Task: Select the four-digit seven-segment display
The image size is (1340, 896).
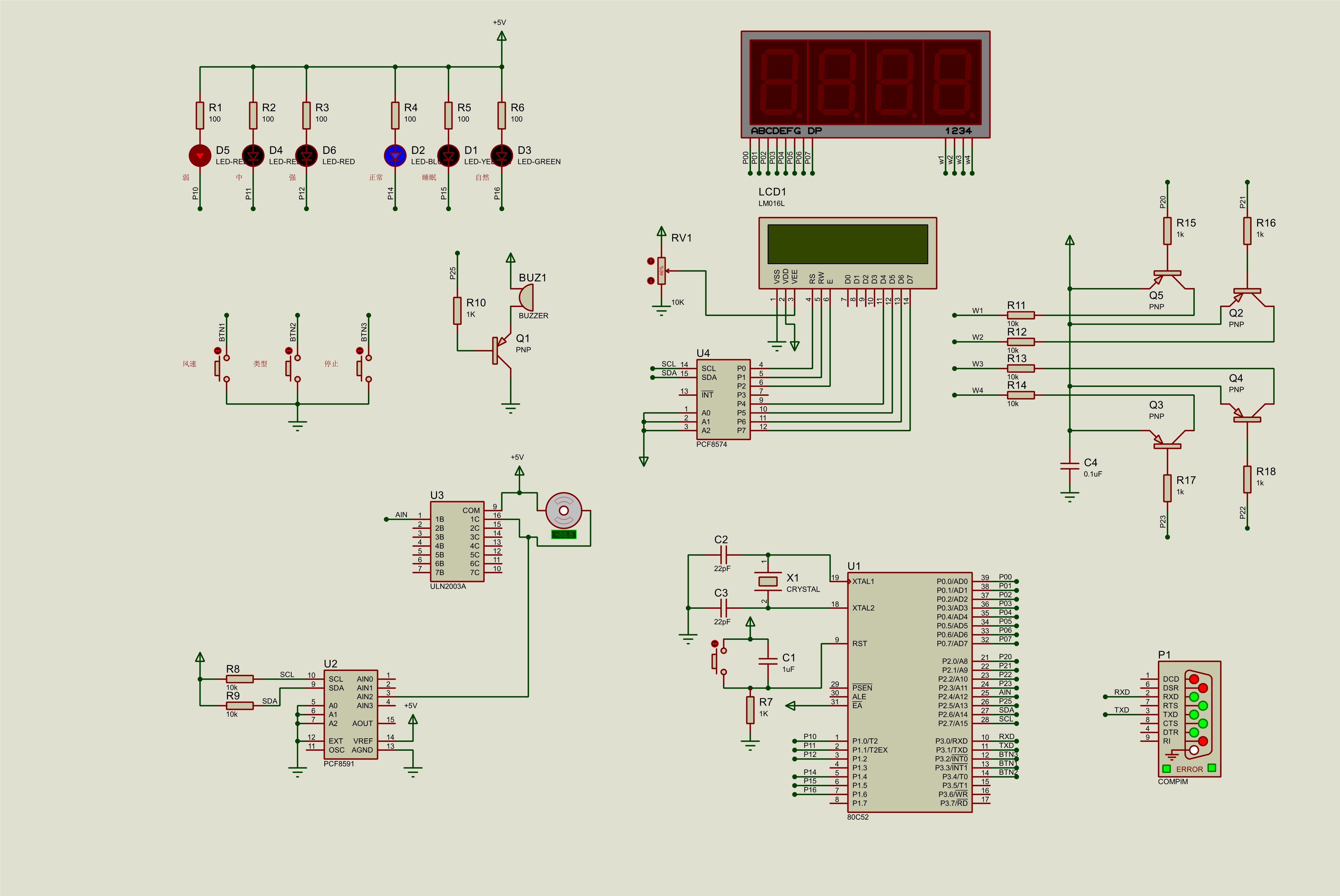Action: pos(865,85)
